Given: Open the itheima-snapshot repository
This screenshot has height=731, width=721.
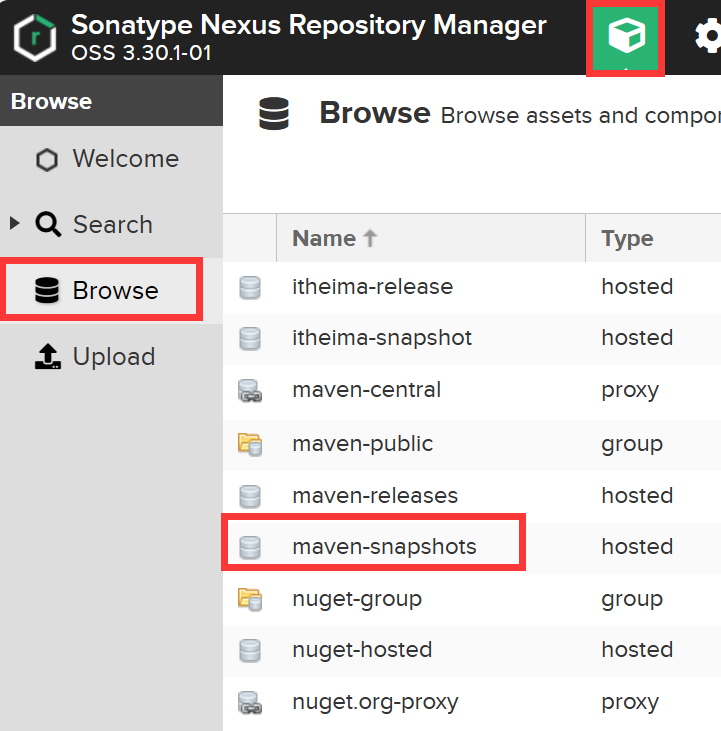Looking at the screenshot, I should 382,338.
